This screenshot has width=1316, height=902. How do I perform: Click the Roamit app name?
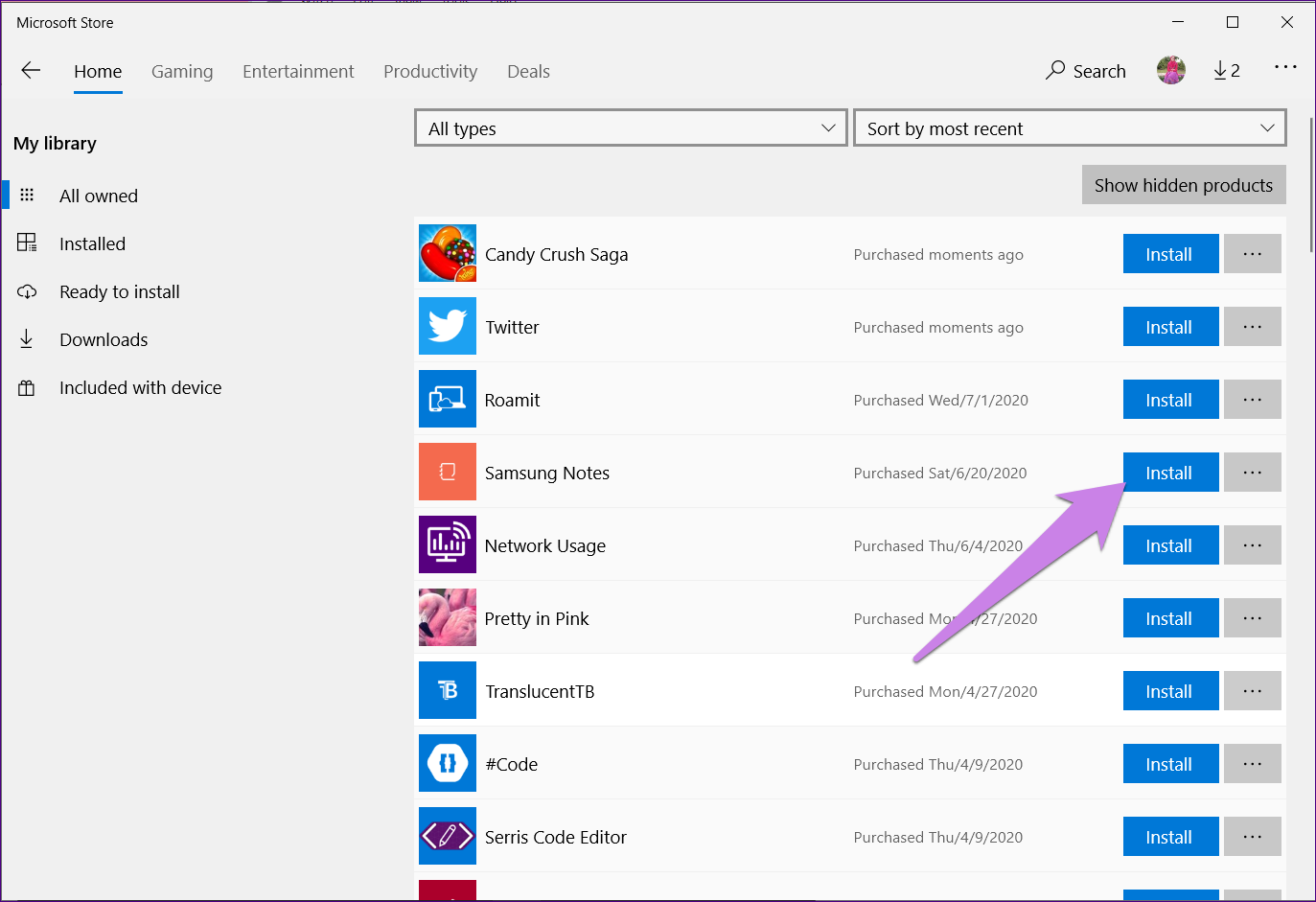512,401
